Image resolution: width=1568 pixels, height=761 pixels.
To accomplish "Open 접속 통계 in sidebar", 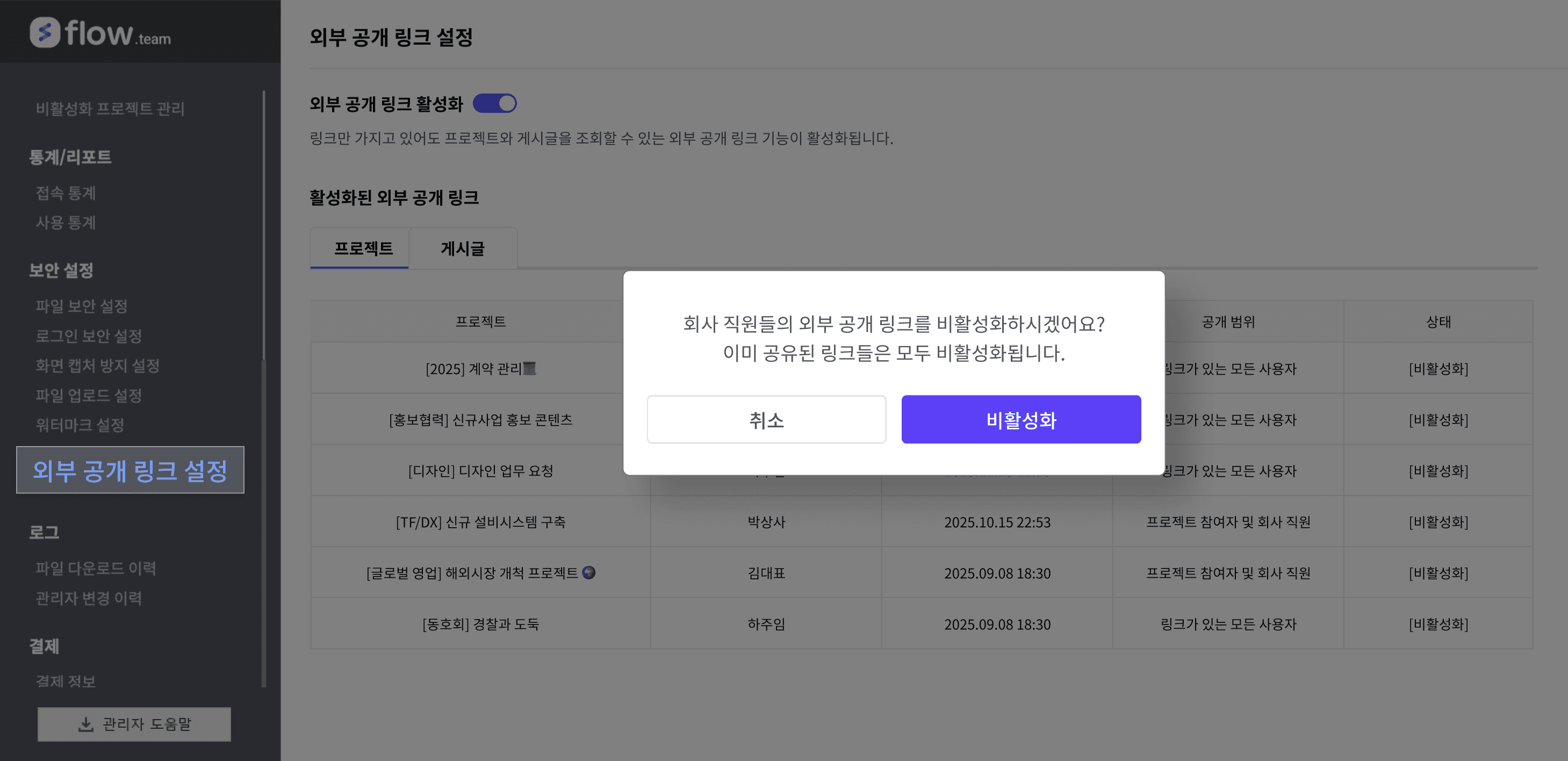I will [x=66, y=193].
